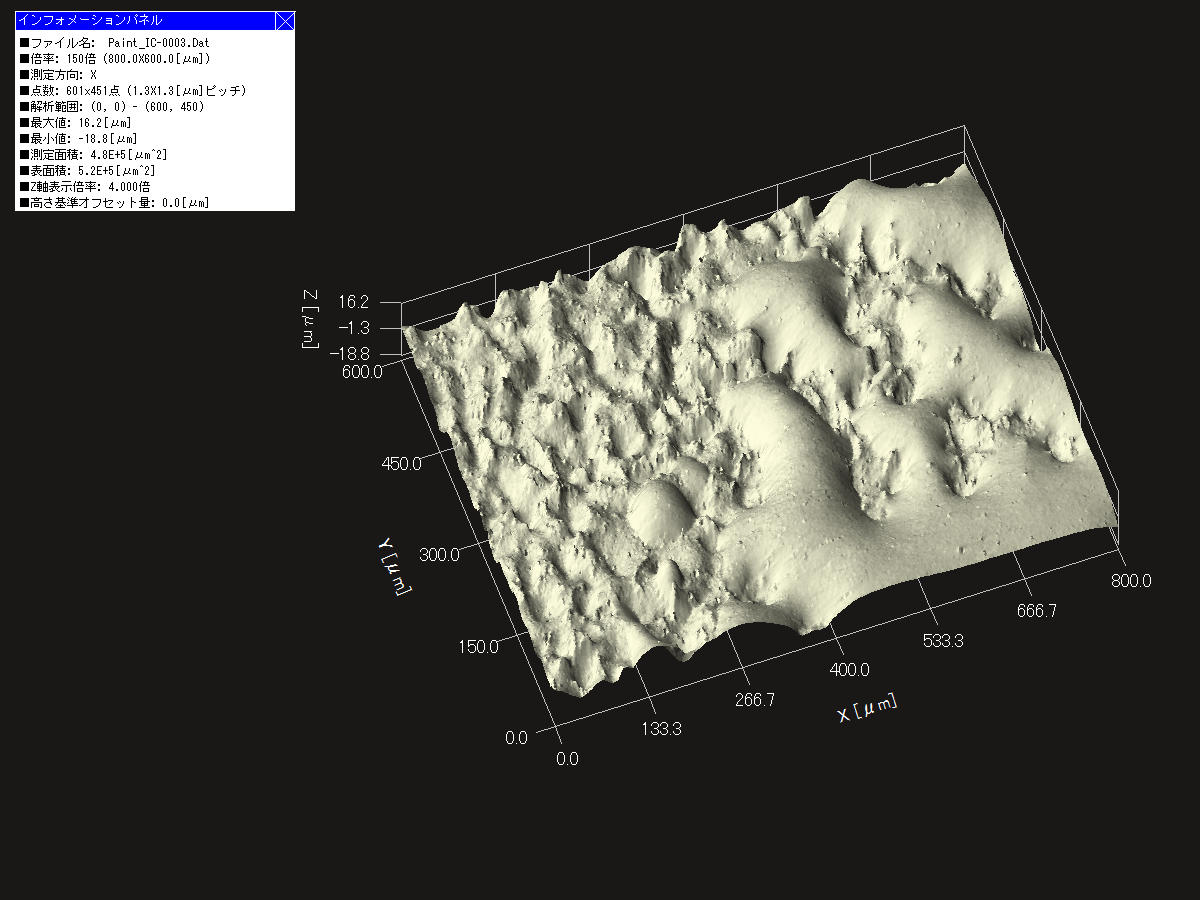Close the information panel

[x=286, y=19]
